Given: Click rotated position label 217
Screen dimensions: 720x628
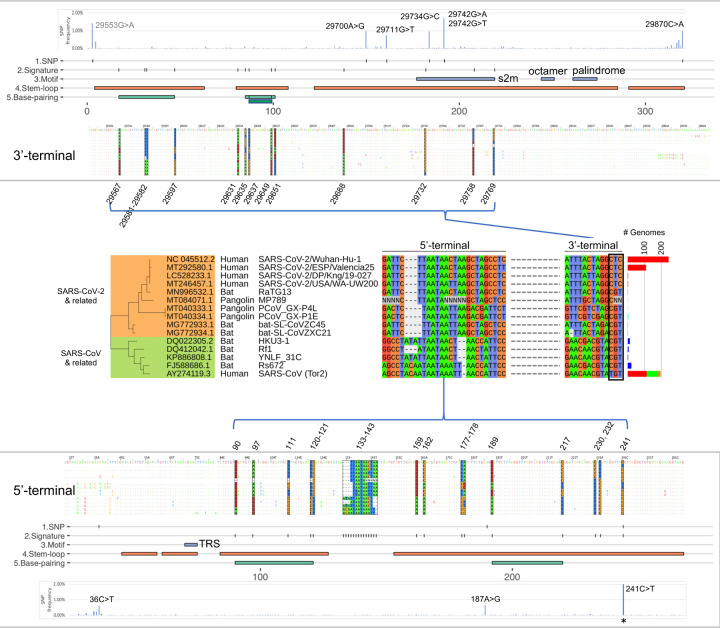Looking at the screenshot, I should pos(565,443).
